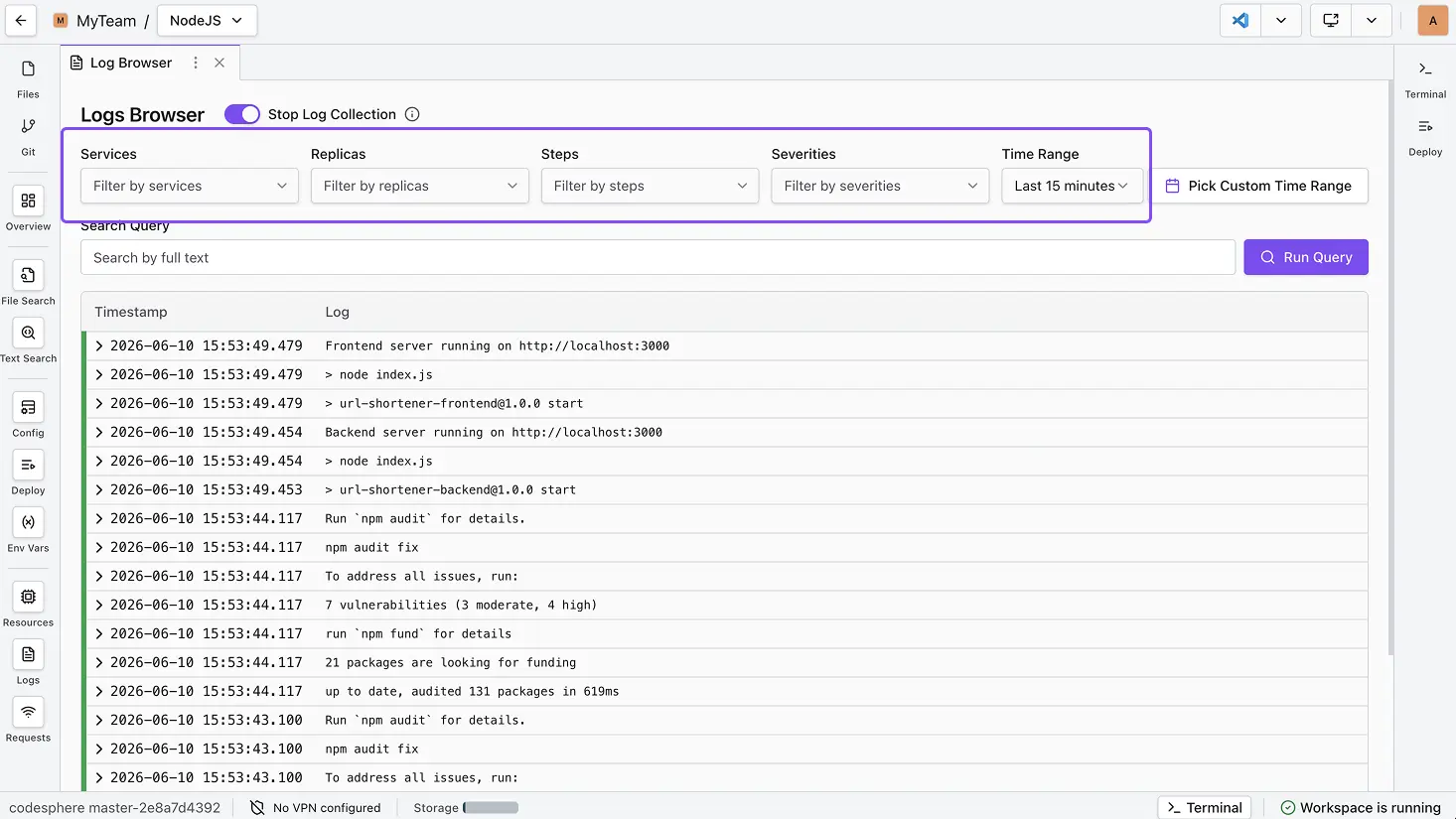The height and width of the screenshot is (819, 1456).
Task: Click codesphere master-2e8a7d4392 version text
Action: tap(115, 807)
